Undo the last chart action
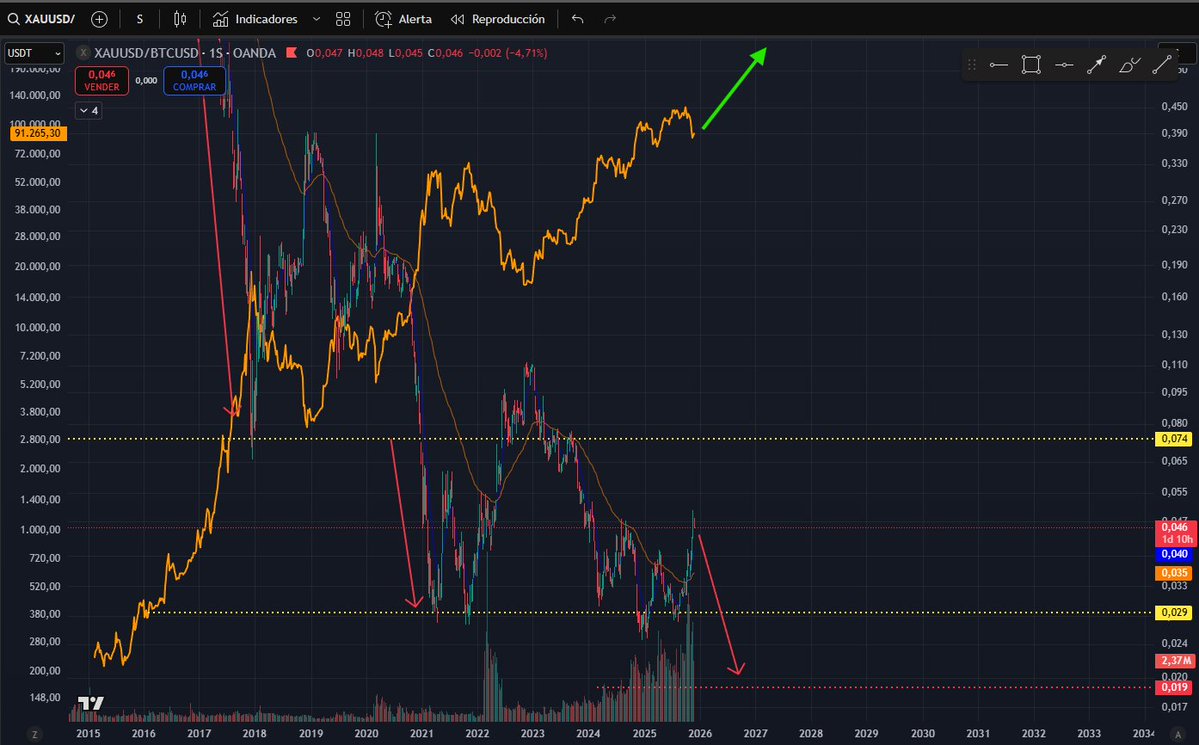 click(578, 19)
